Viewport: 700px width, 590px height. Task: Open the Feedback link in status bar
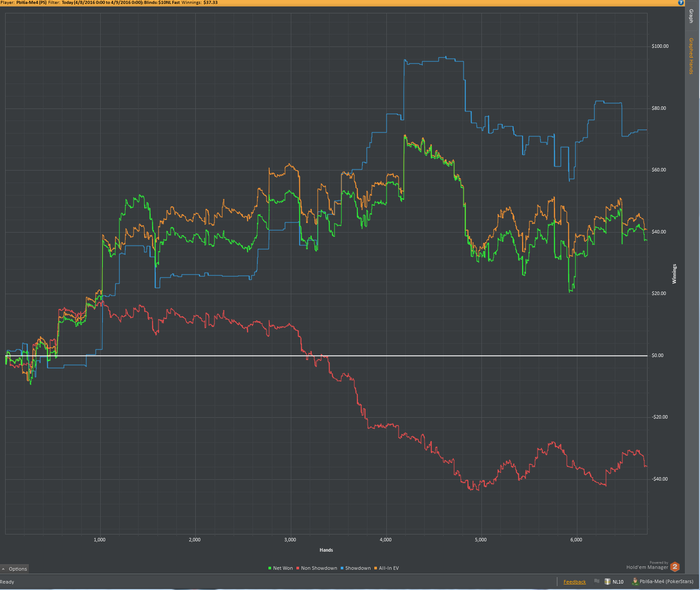575,582
